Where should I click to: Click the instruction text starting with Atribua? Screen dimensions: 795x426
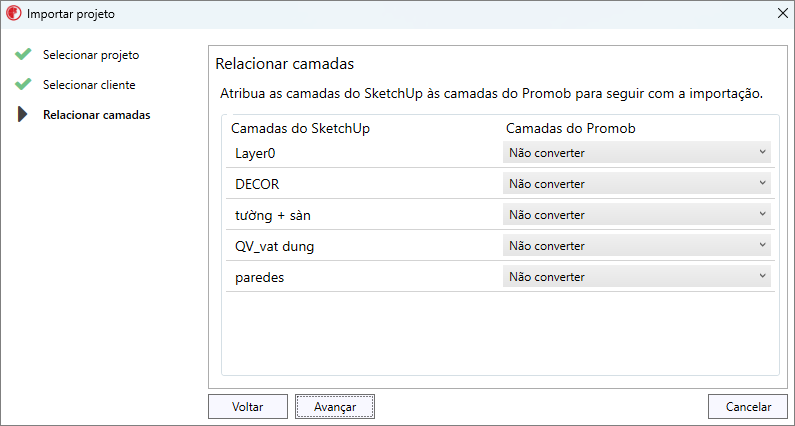coord(492,94)
